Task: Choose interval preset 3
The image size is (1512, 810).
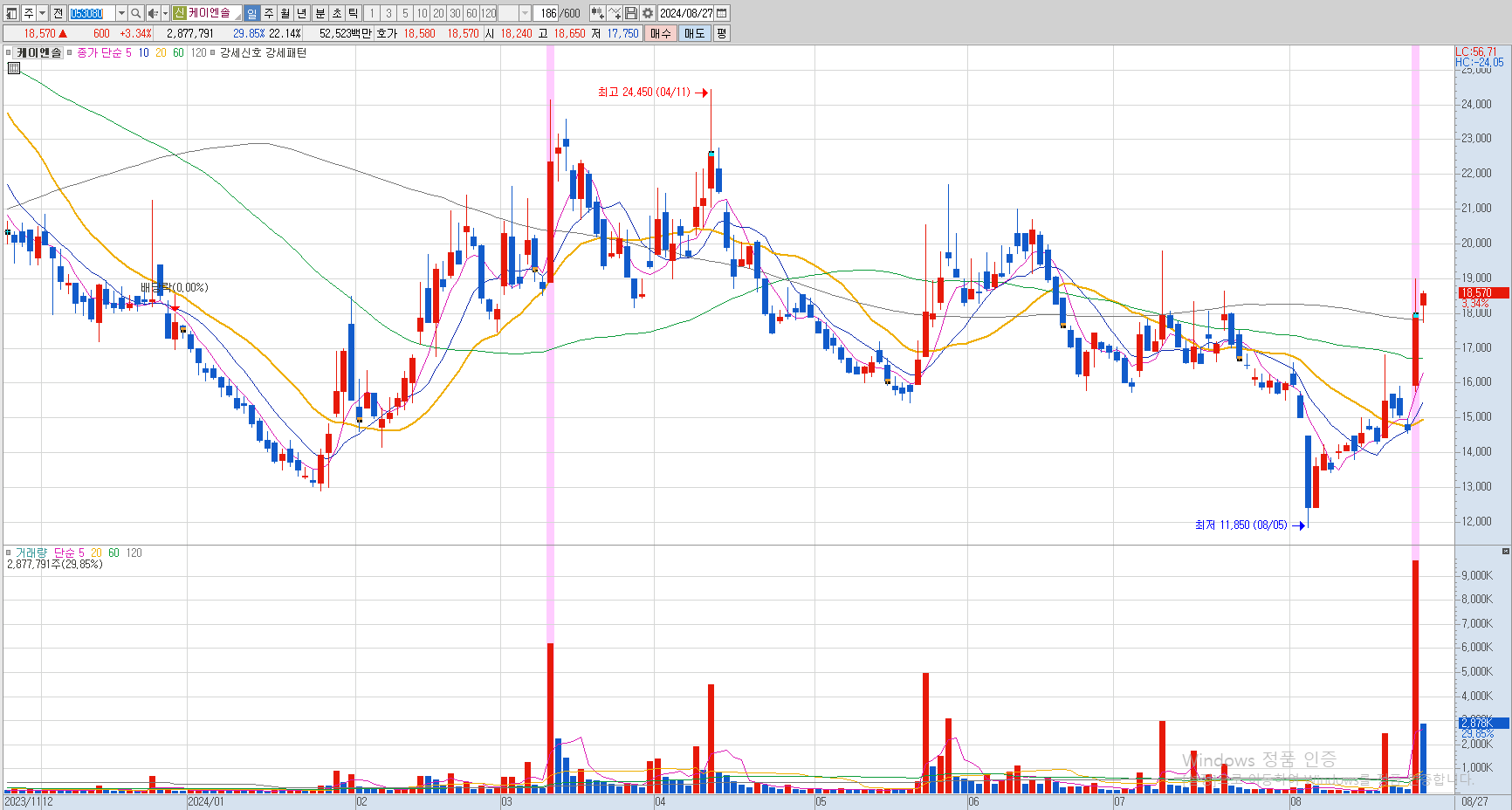Action: [388, 13]
